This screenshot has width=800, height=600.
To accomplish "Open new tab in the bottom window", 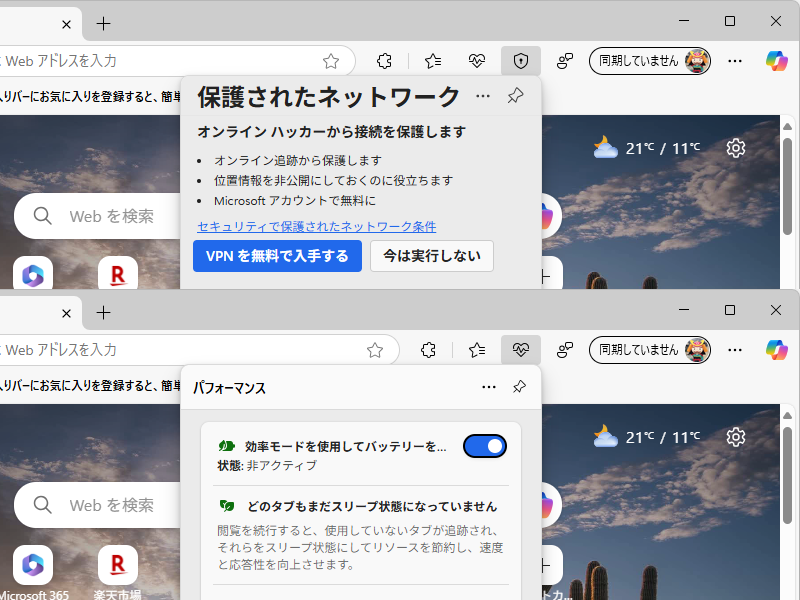I will 104,312.
